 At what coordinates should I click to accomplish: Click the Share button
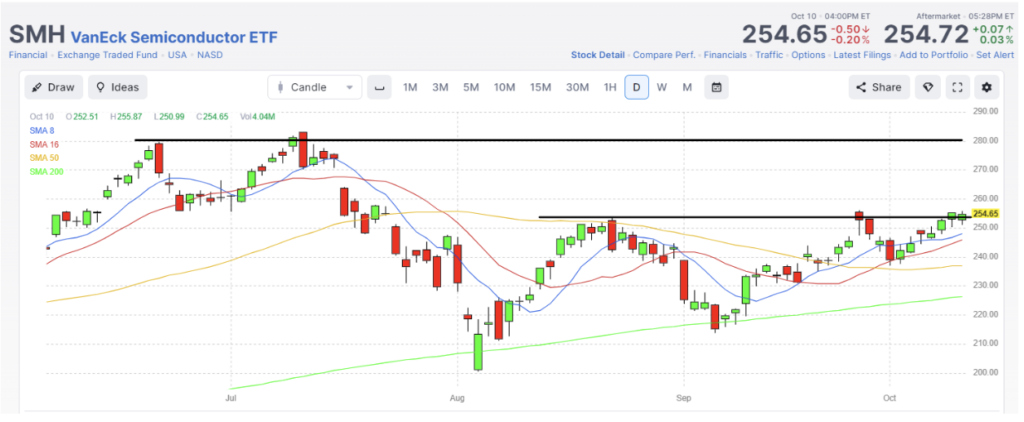tap(879, 87)
